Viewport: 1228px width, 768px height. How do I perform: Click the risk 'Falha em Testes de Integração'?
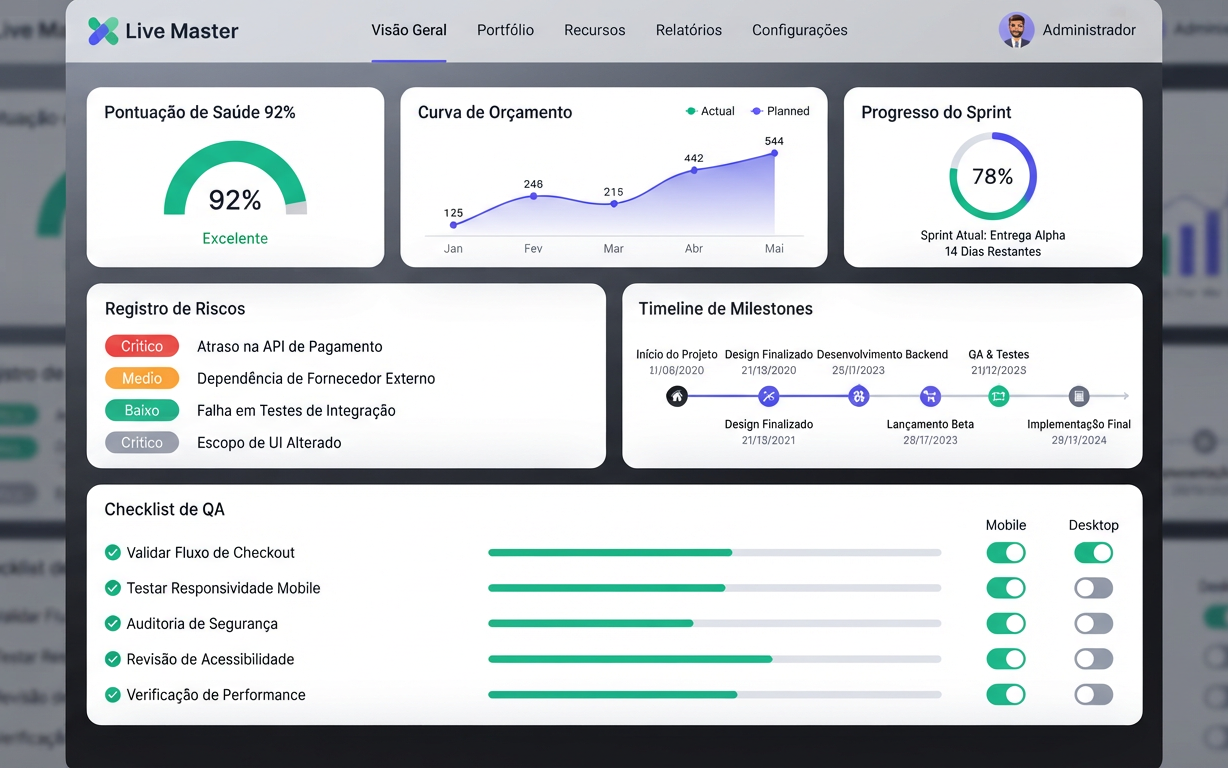pos(296,410)
